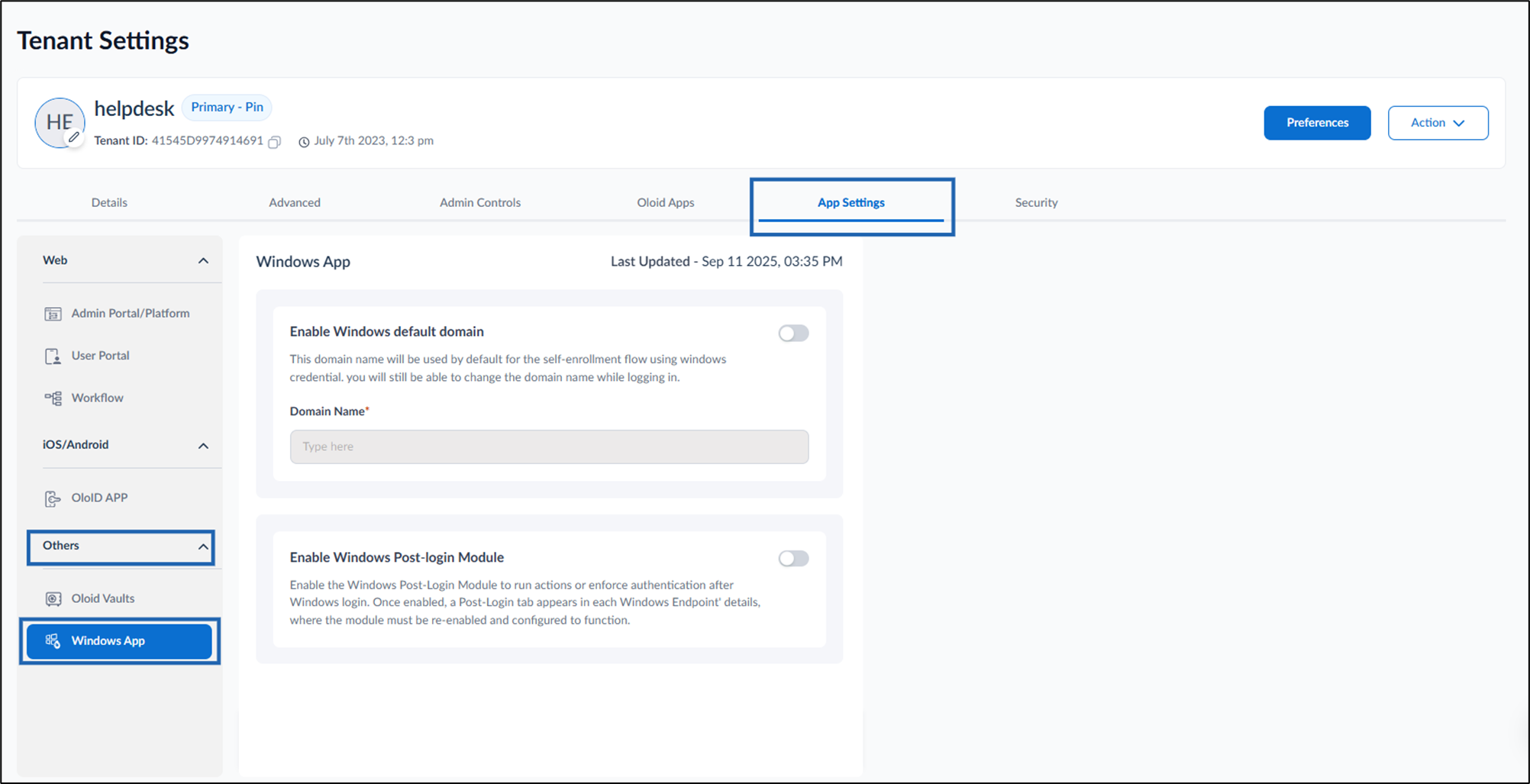Click the Primary - Pin badge

pyautogui.click(x=227, y=108)
